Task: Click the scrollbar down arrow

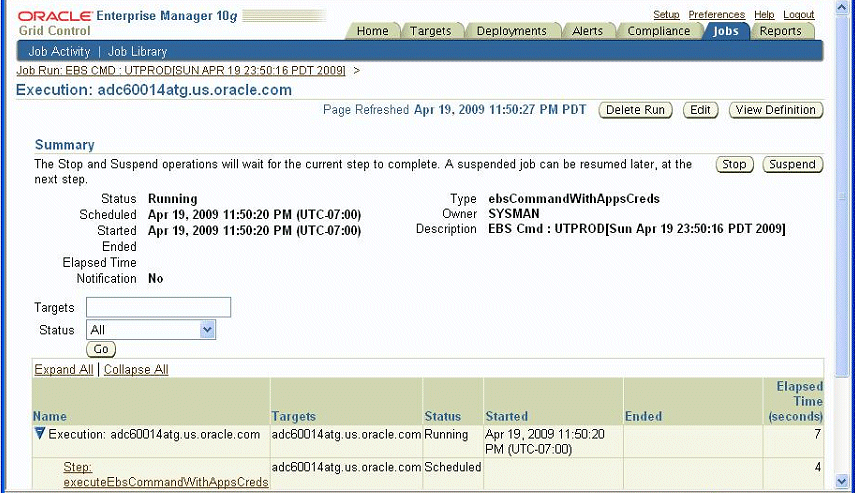Action: click(842, 481)
